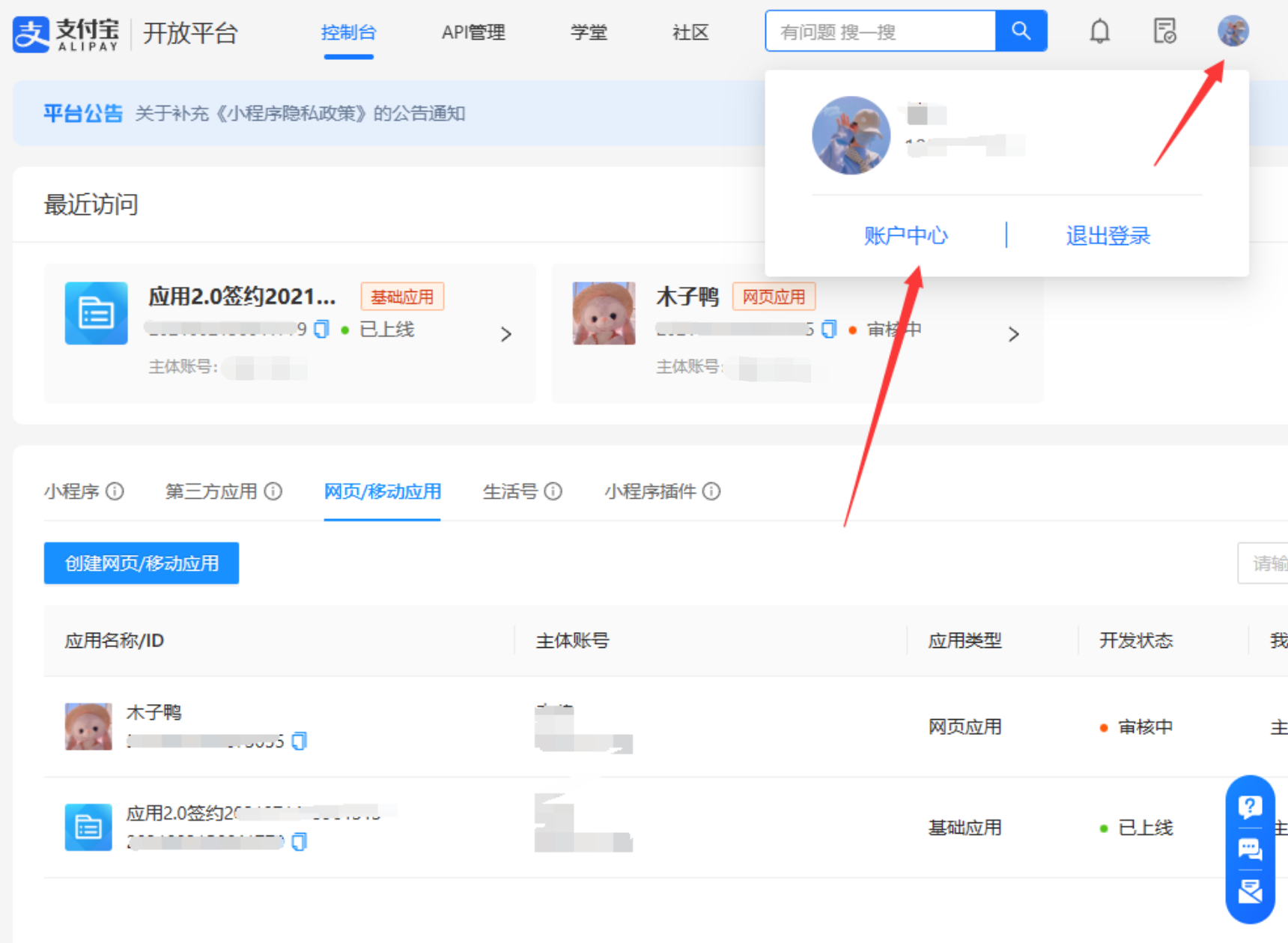Copy the 木子鸭 app ID in table row
Image resolution: width=1288 pixels, height=943 pixels.
pyautogui.click(x=300, y=741)
